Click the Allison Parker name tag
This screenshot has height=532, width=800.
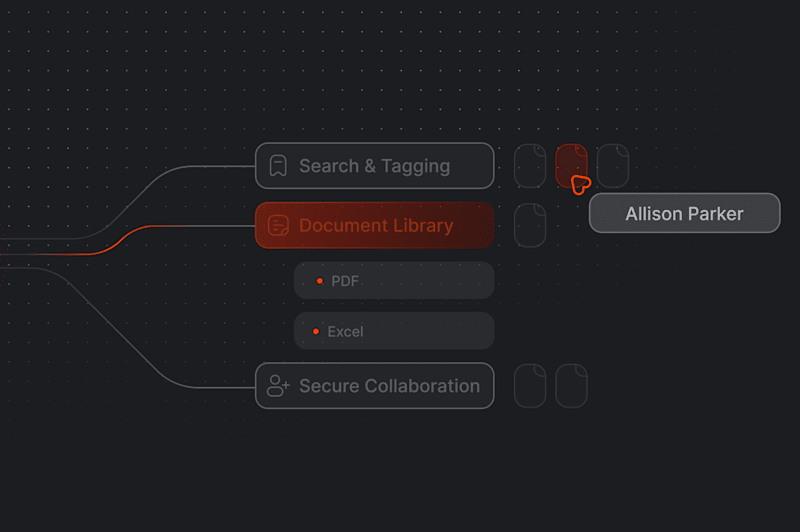[684, 213]
